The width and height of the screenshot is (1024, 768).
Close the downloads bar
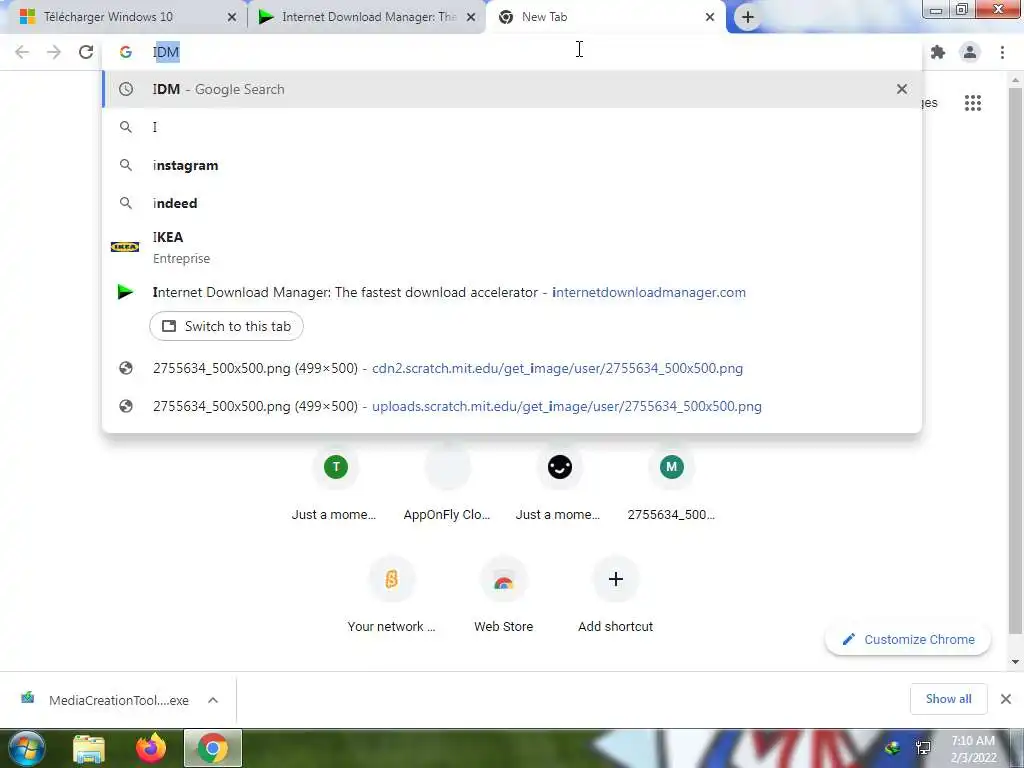[x=1006, y=699]
